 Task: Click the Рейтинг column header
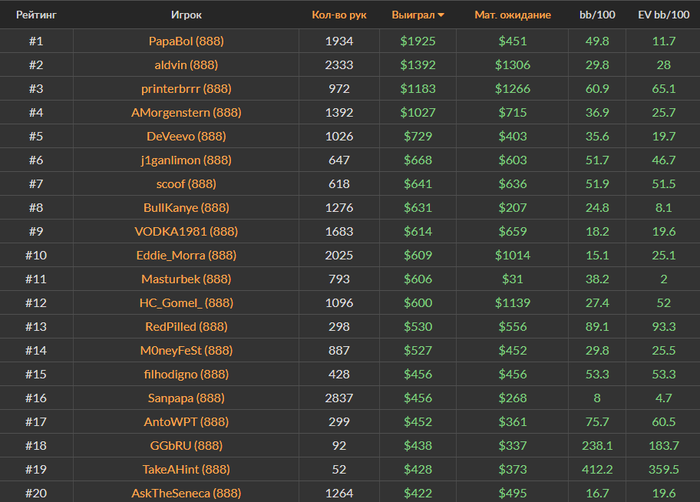tap(36, 15)
